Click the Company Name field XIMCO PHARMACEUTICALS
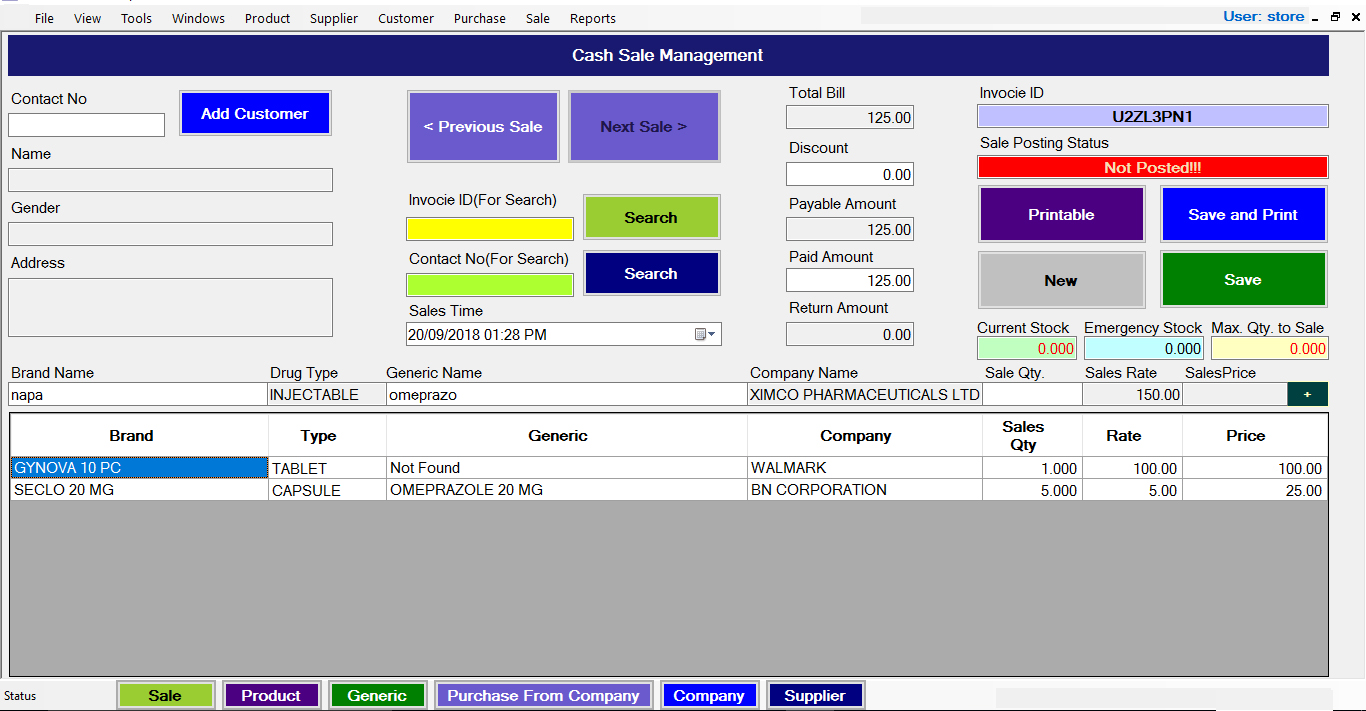 click(x=865, y=394)
